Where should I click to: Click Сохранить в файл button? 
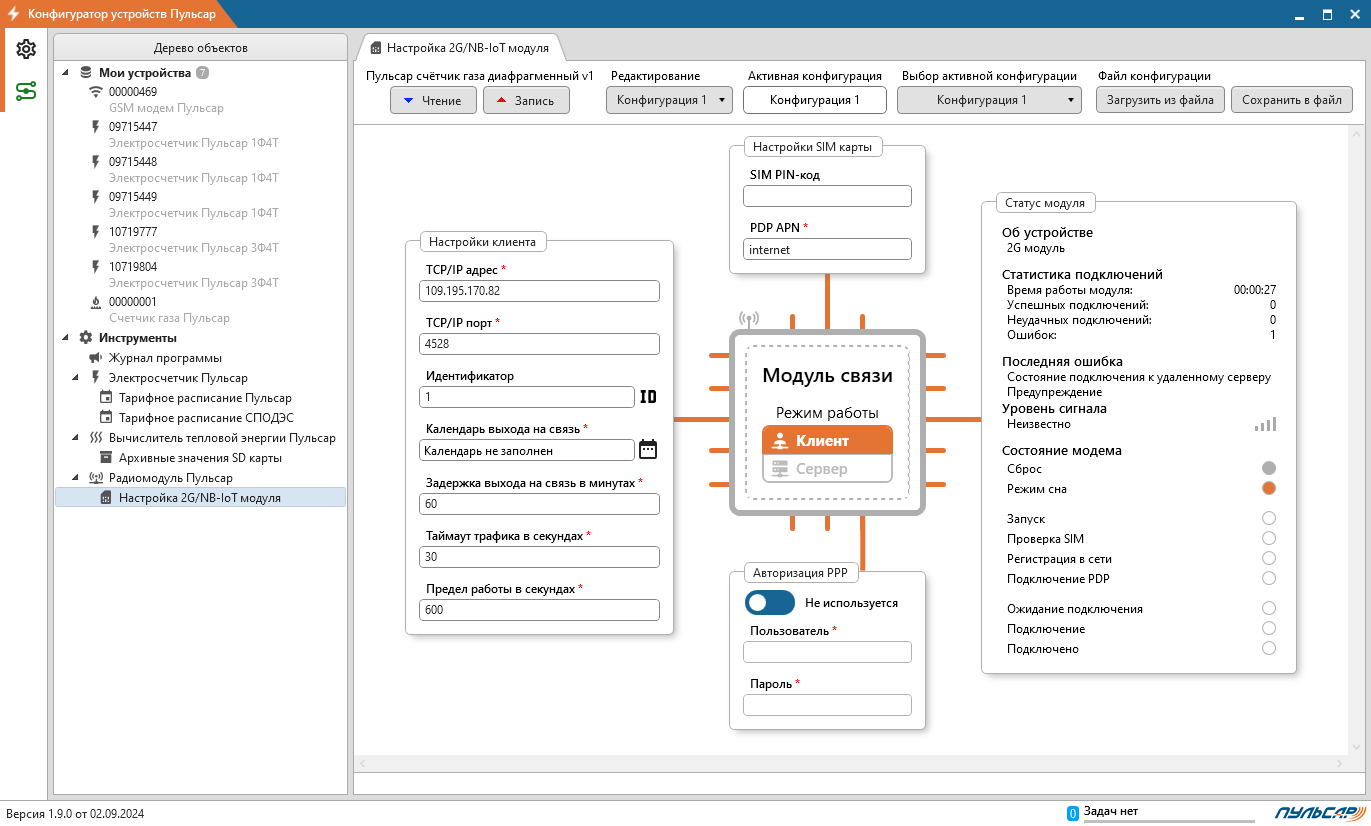(x=1292, y=100)
